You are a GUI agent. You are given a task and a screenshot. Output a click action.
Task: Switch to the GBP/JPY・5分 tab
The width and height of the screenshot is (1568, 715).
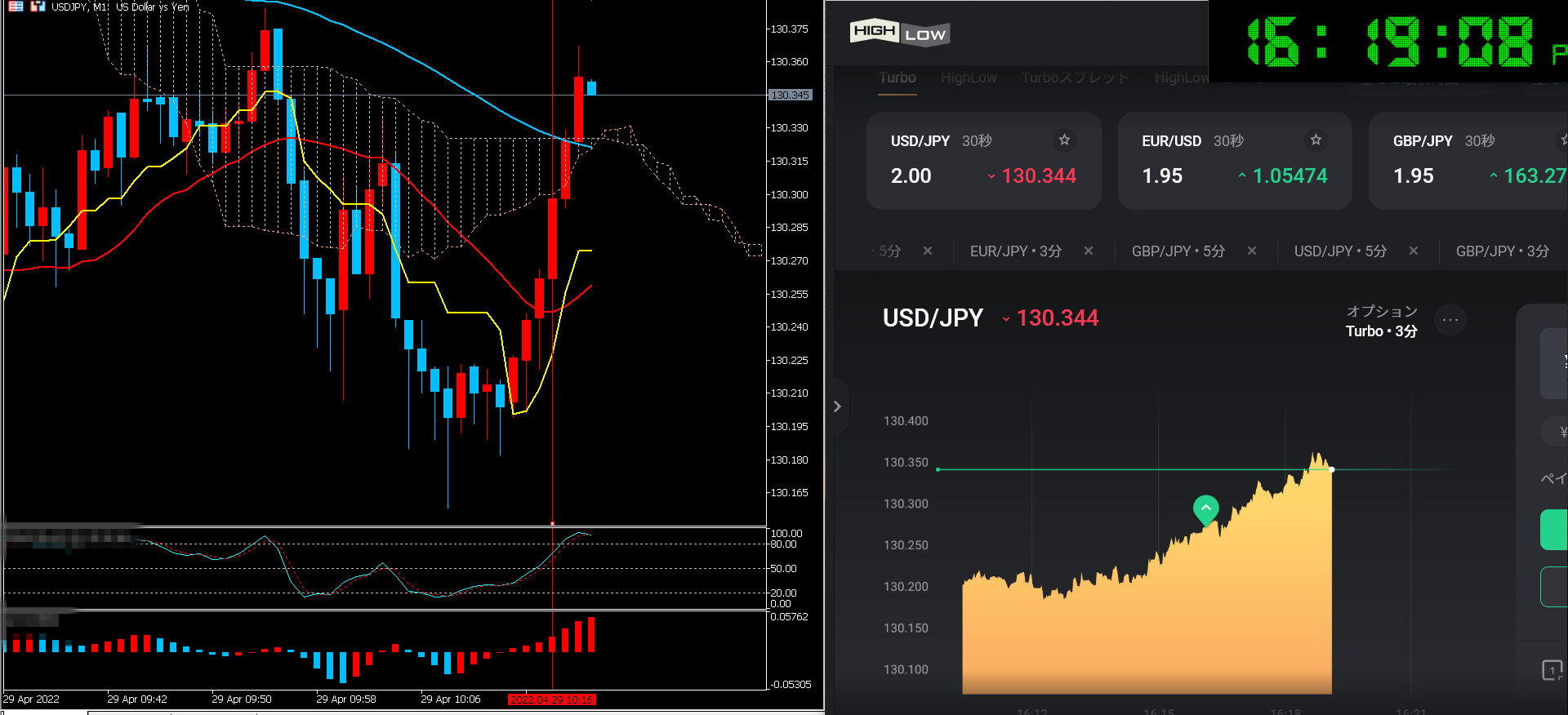coord(1178,251)
